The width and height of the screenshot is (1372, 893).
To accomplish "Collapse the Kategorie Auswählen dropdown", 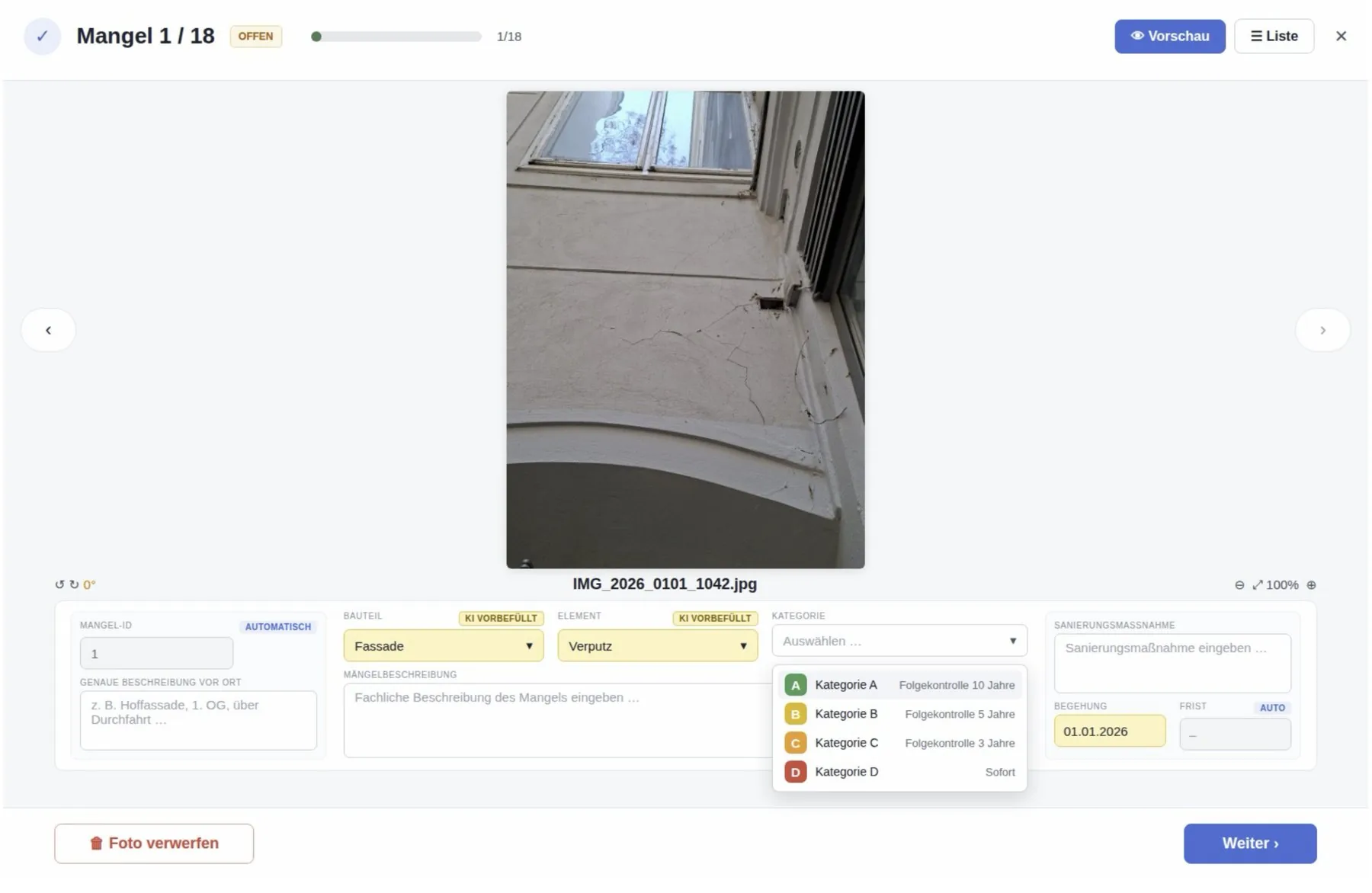I will tap(899, 641).
